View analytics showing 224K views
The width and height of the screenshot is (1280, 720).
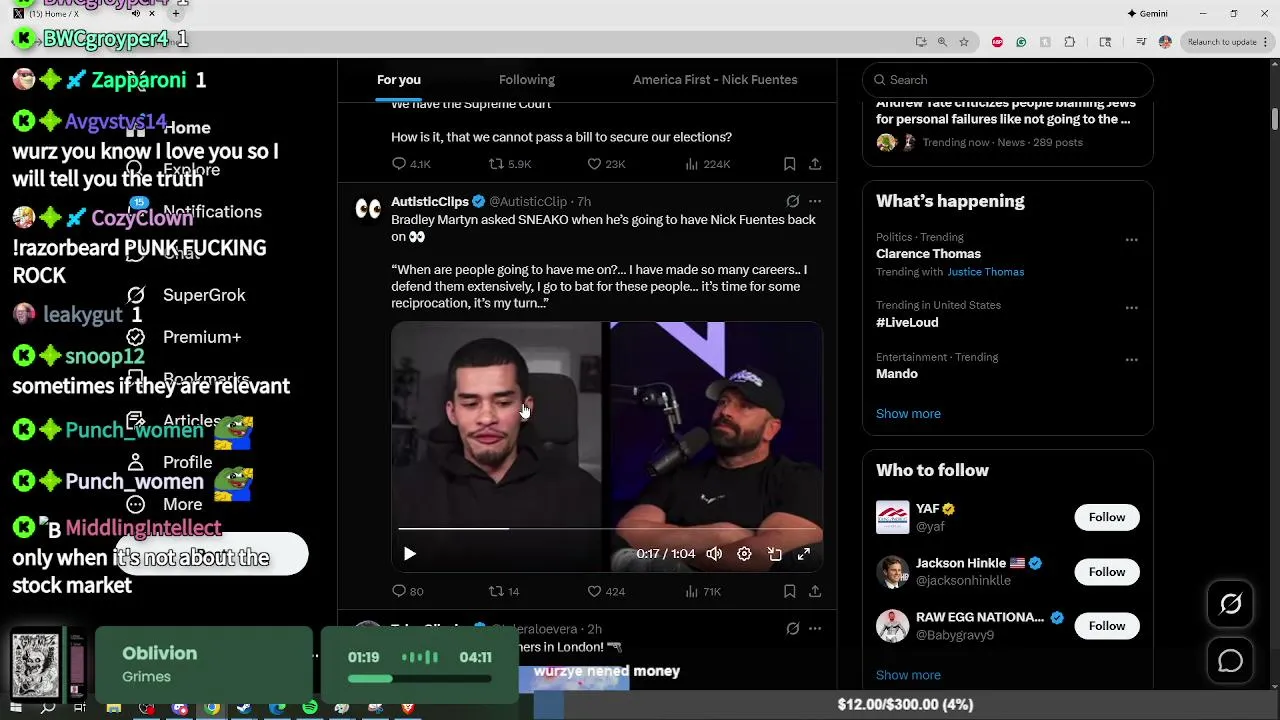click(x=707, y=164)
